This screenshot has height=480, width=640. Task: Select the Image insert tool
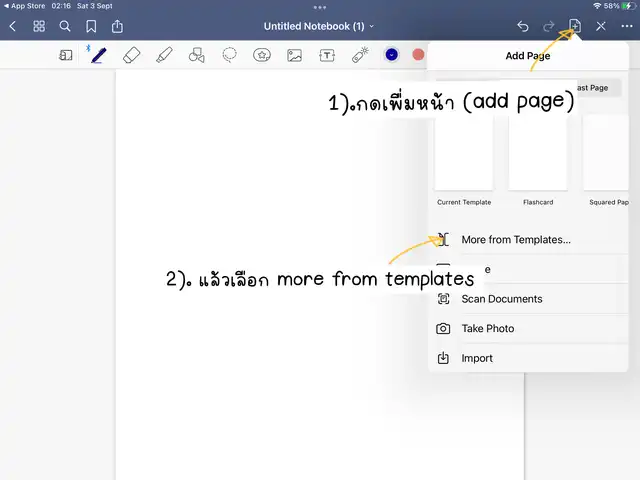click(294, 55)
